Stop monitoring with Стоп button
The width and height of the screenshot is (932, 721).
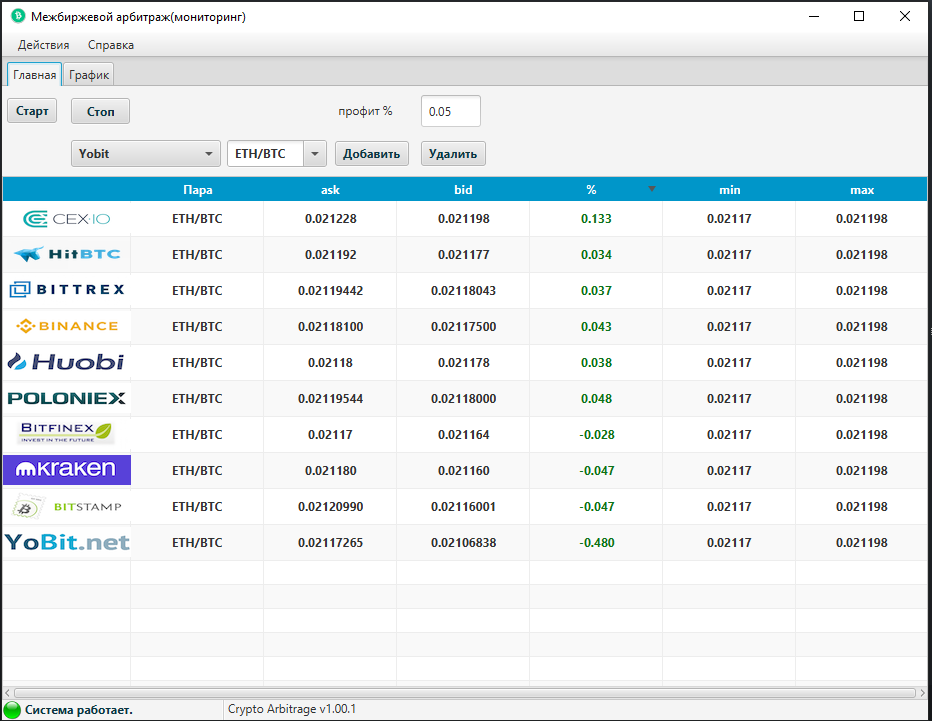click(100, 111)
